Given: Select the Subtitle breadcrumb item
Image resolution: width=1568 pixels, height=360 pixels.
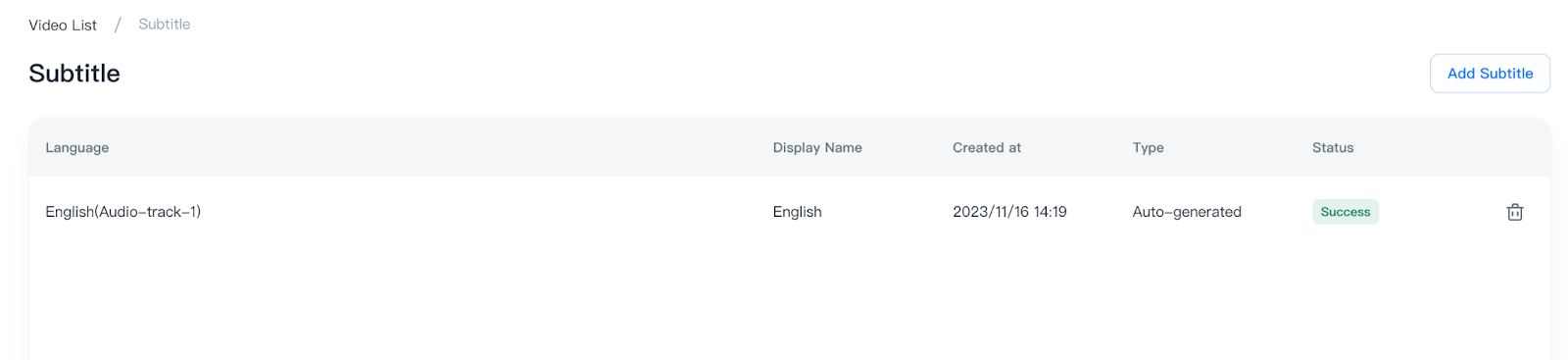Looking at the screenshot, I should [x=165, y=25].
